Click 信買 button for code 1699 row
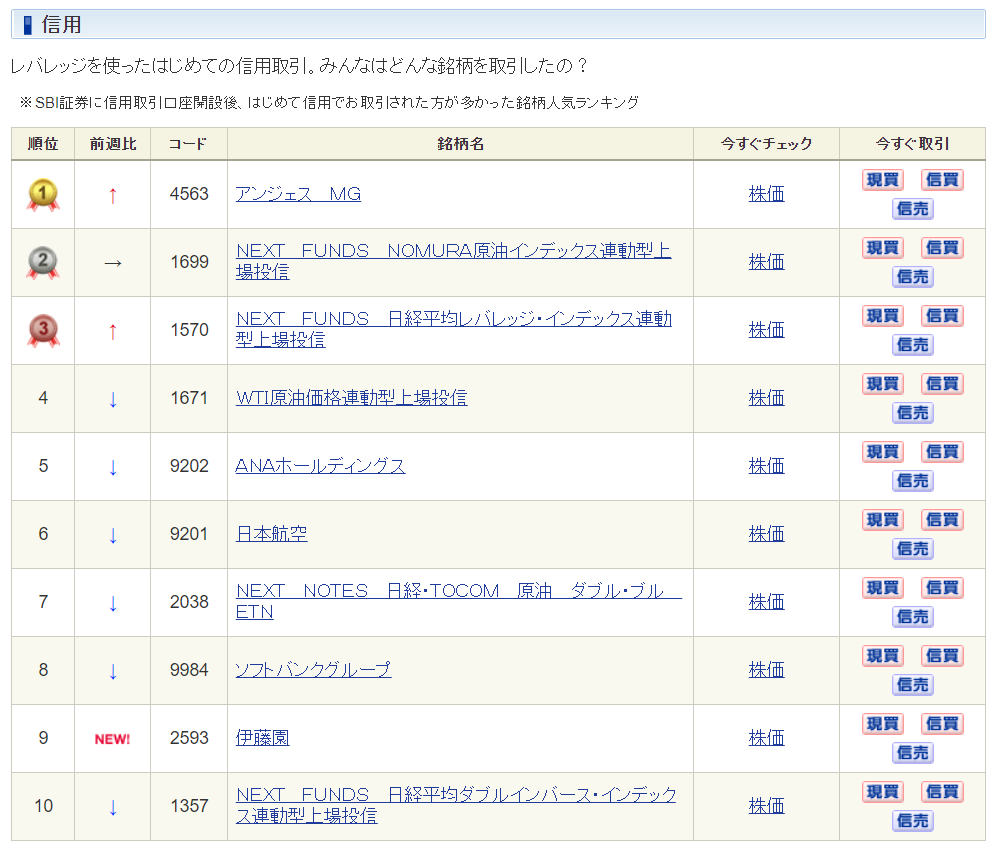This screenshot has width=1004, height=851. point(942,248)
